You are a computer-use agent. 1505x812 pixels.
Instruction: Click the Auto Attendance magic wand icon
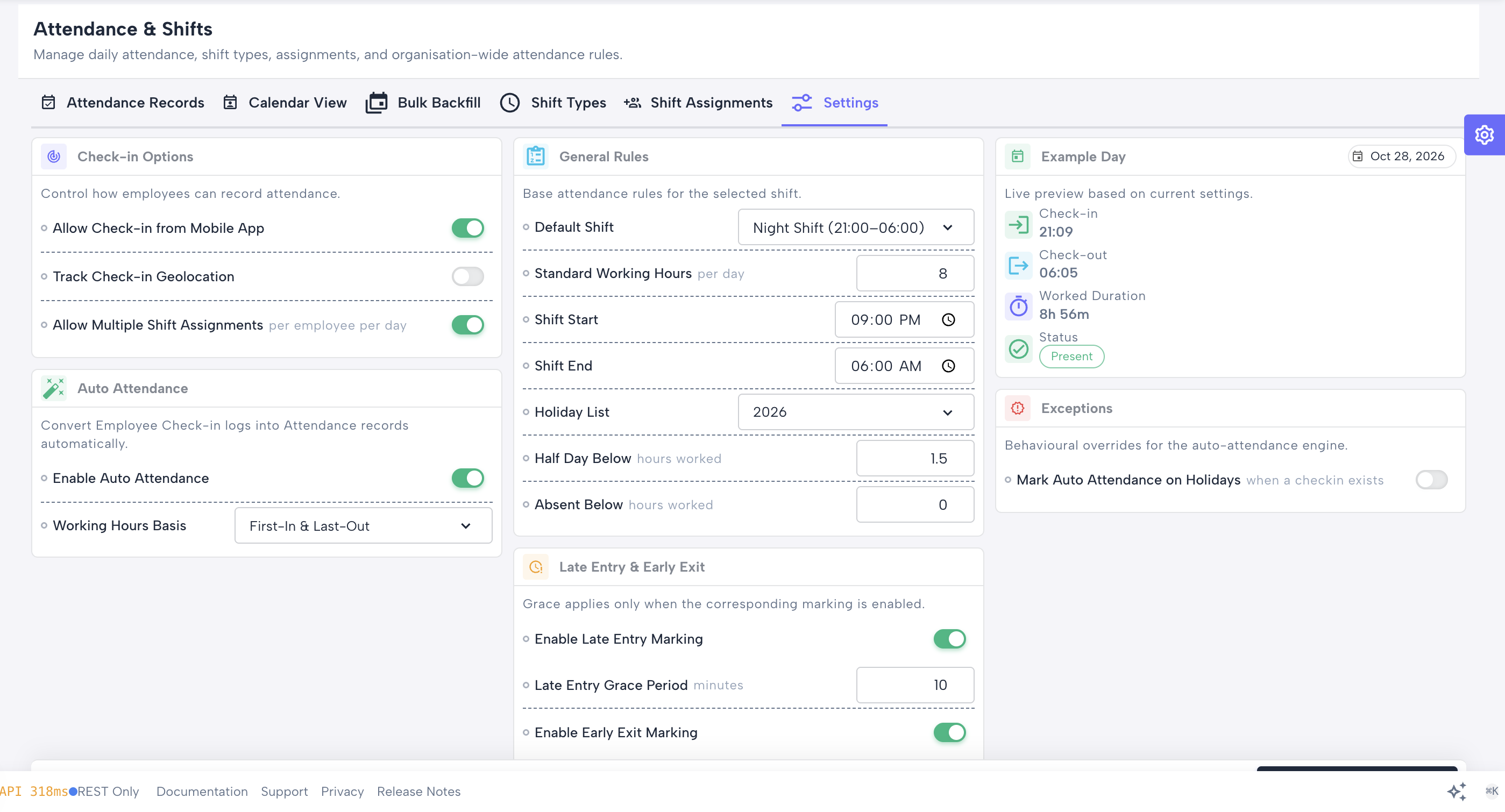[54, 388]
